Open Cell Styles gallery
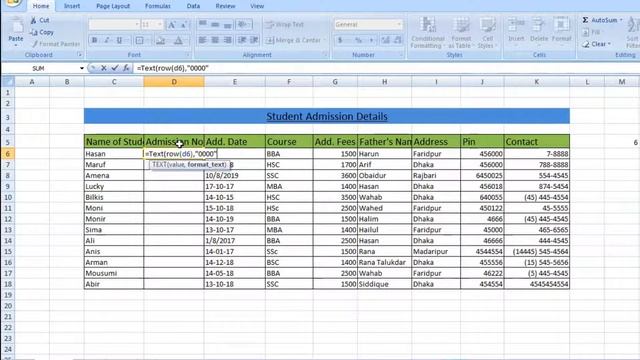Viewport: 640px width, 360px height. pos(487,33)
